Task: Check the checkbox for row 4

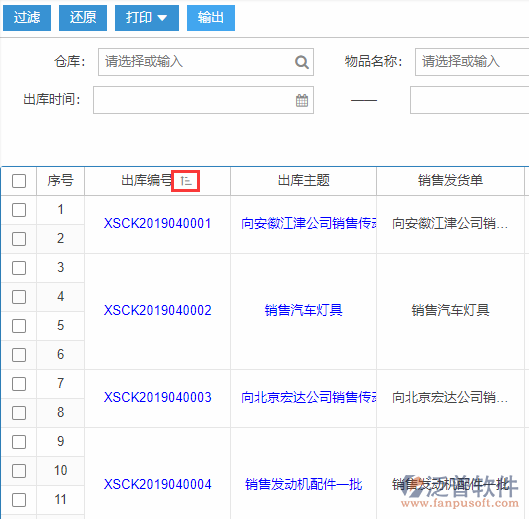Action: [x=19, y=297]
